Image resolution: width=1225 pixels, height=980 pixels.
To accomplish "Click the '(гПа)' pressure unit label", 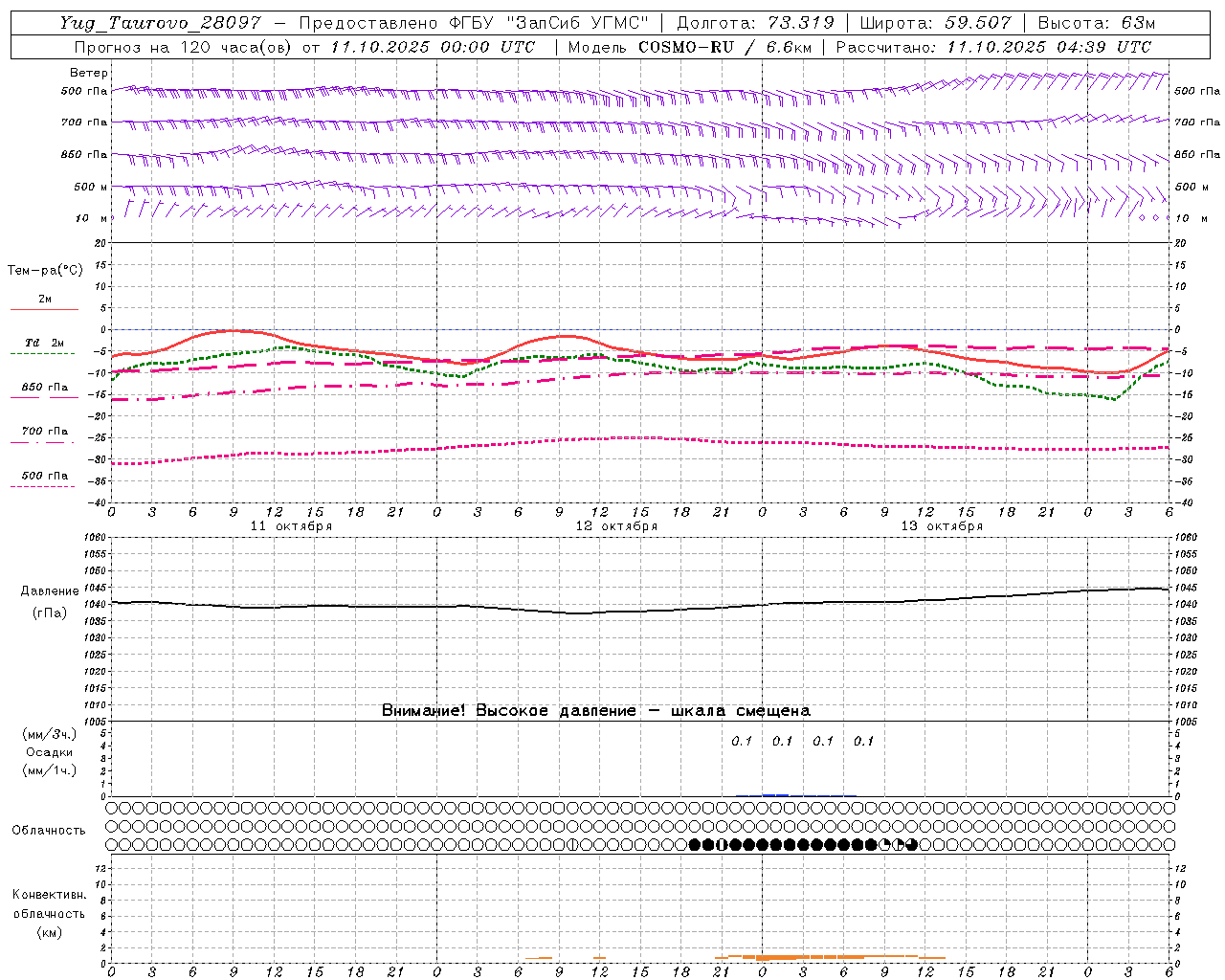I will [50, 613].
